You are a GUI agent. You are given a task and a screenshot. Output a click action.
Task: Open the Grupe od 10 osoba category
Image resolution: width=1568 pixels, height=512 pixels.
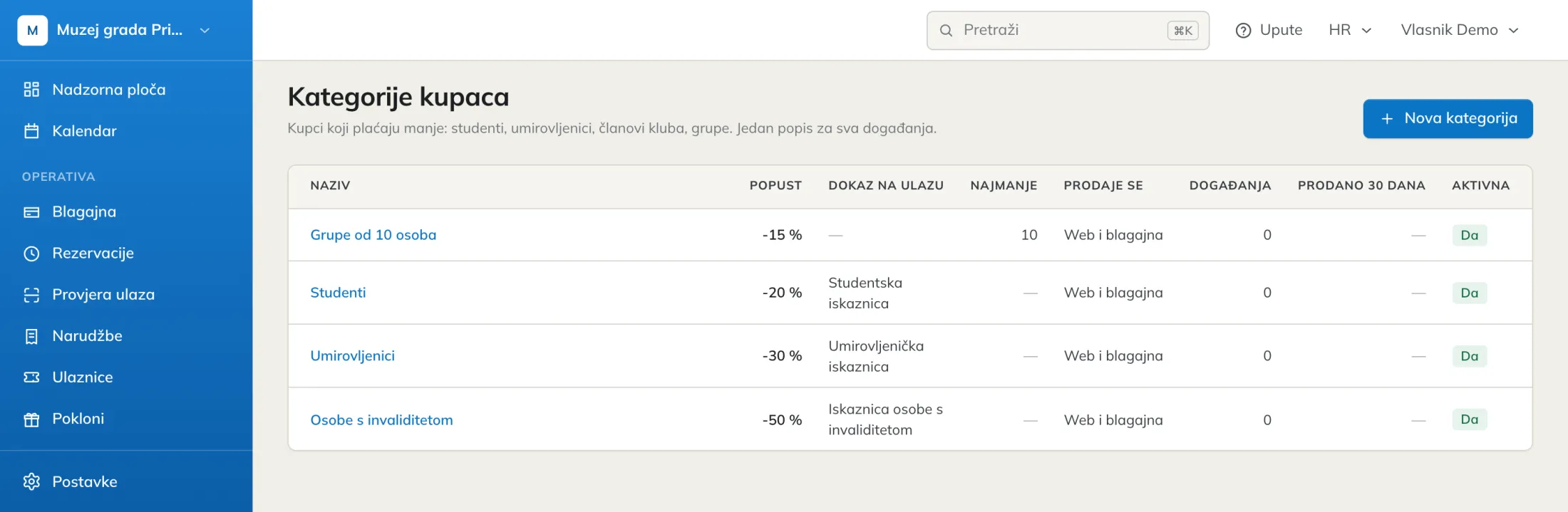(373, 235)
